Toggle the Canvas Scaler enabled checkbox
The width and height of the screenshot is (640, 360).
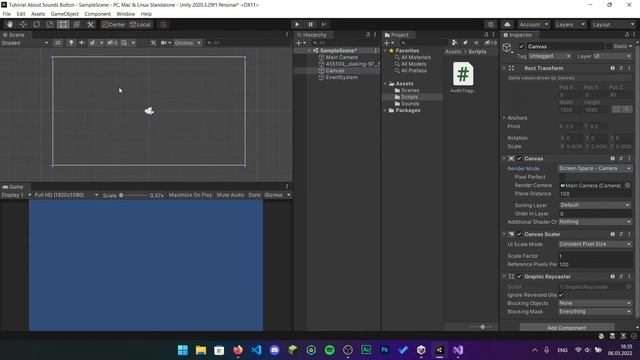coord(519,234)
